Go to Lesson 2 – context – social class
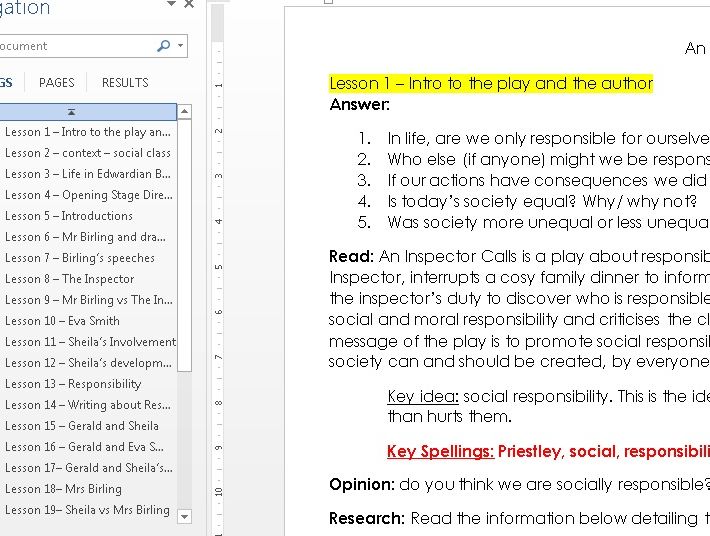The height and width of the screenshot is (536, 710). tap(88, 153)
